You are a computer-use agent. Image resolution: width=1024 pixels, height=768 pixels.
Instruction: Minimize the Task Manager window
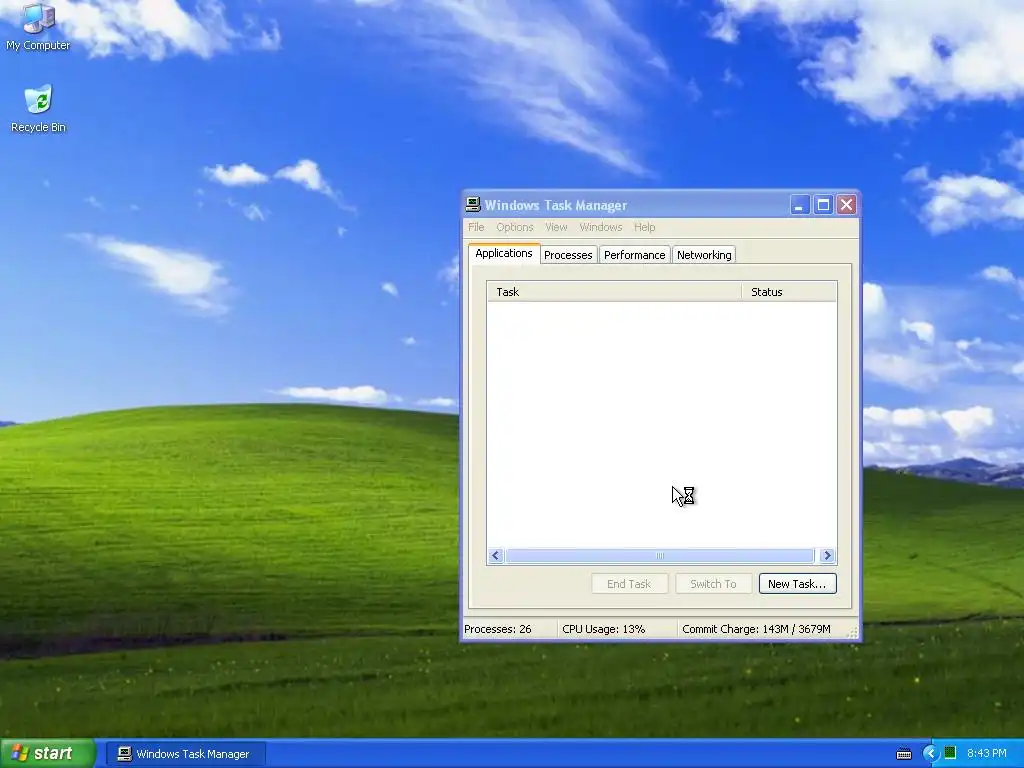point(799,205)
